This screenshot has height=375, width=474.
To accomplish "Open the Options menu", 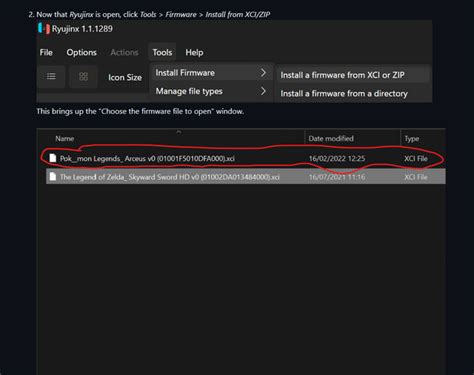I will pos(82,52).
